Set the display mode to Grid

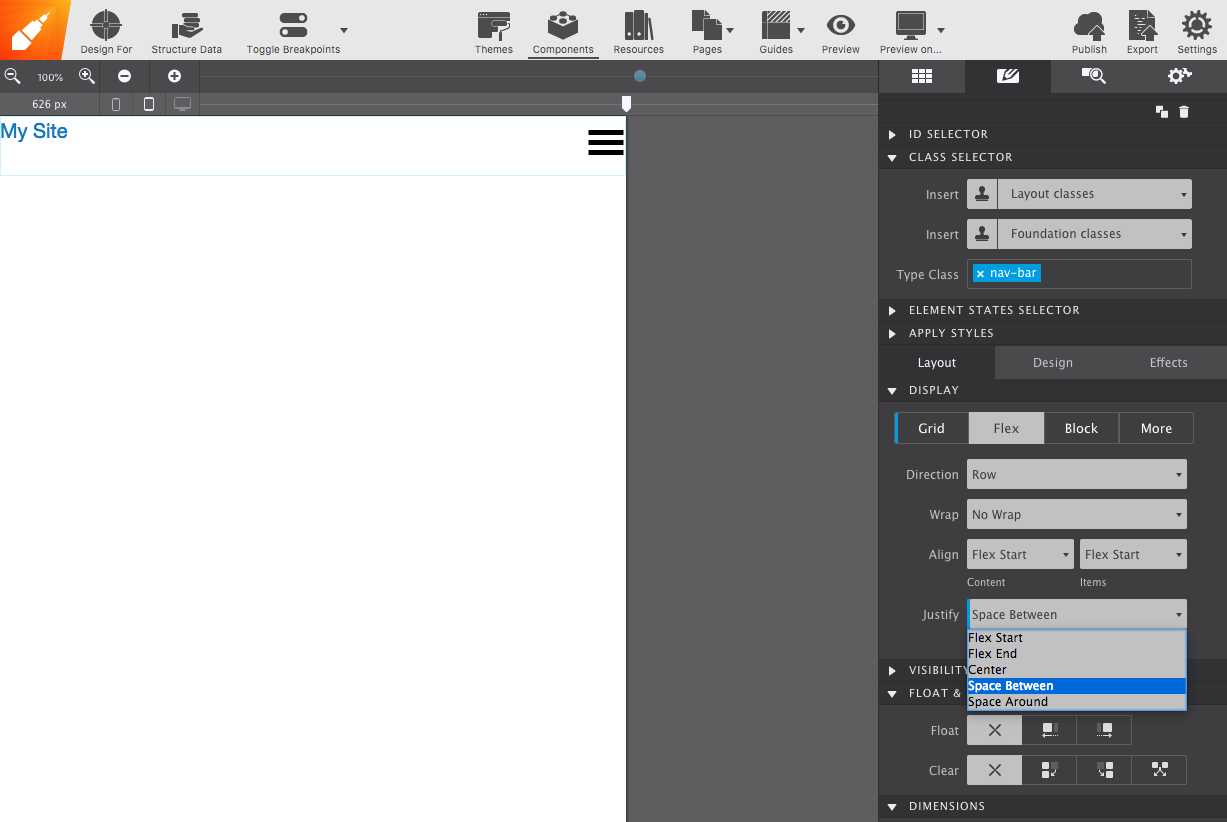pos(931,428)
